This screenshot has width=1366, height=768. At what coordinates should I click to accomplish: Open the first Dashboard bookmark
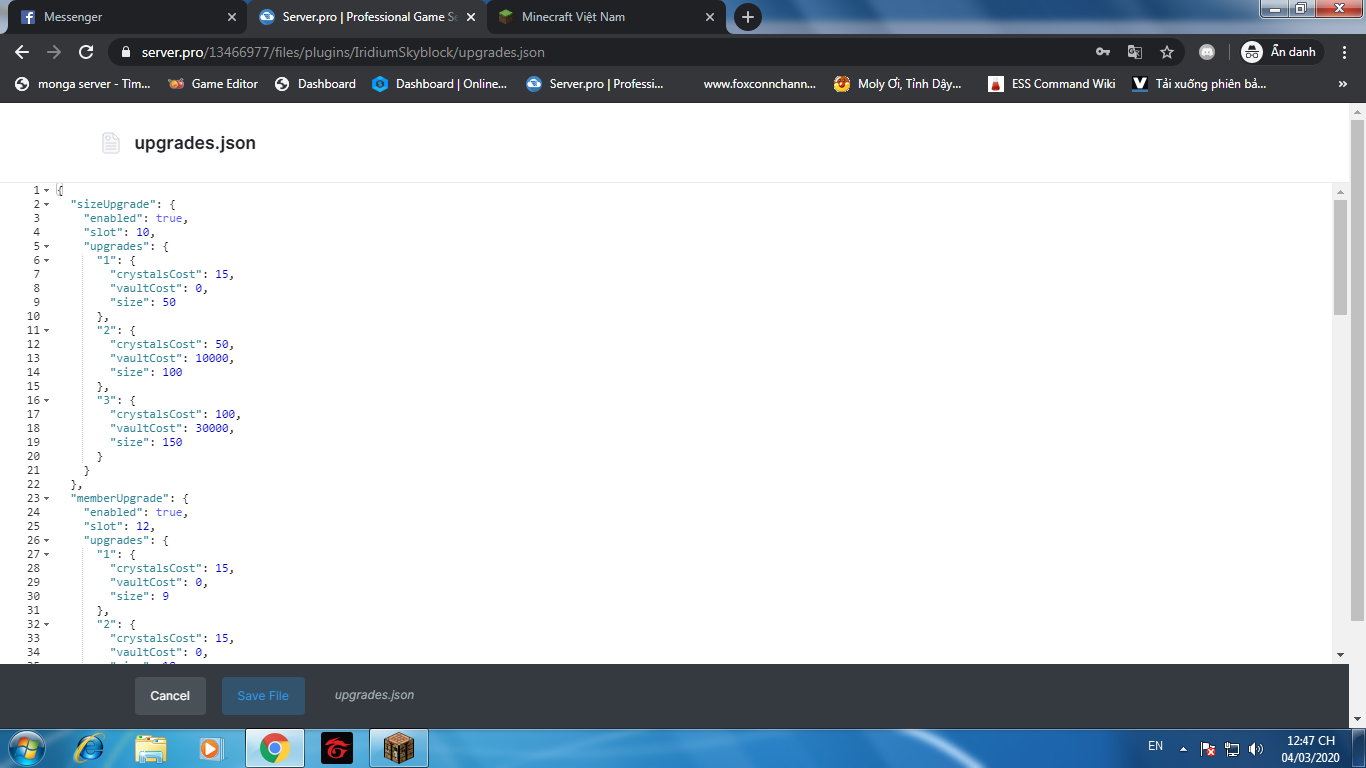click(x=315, y=84)
